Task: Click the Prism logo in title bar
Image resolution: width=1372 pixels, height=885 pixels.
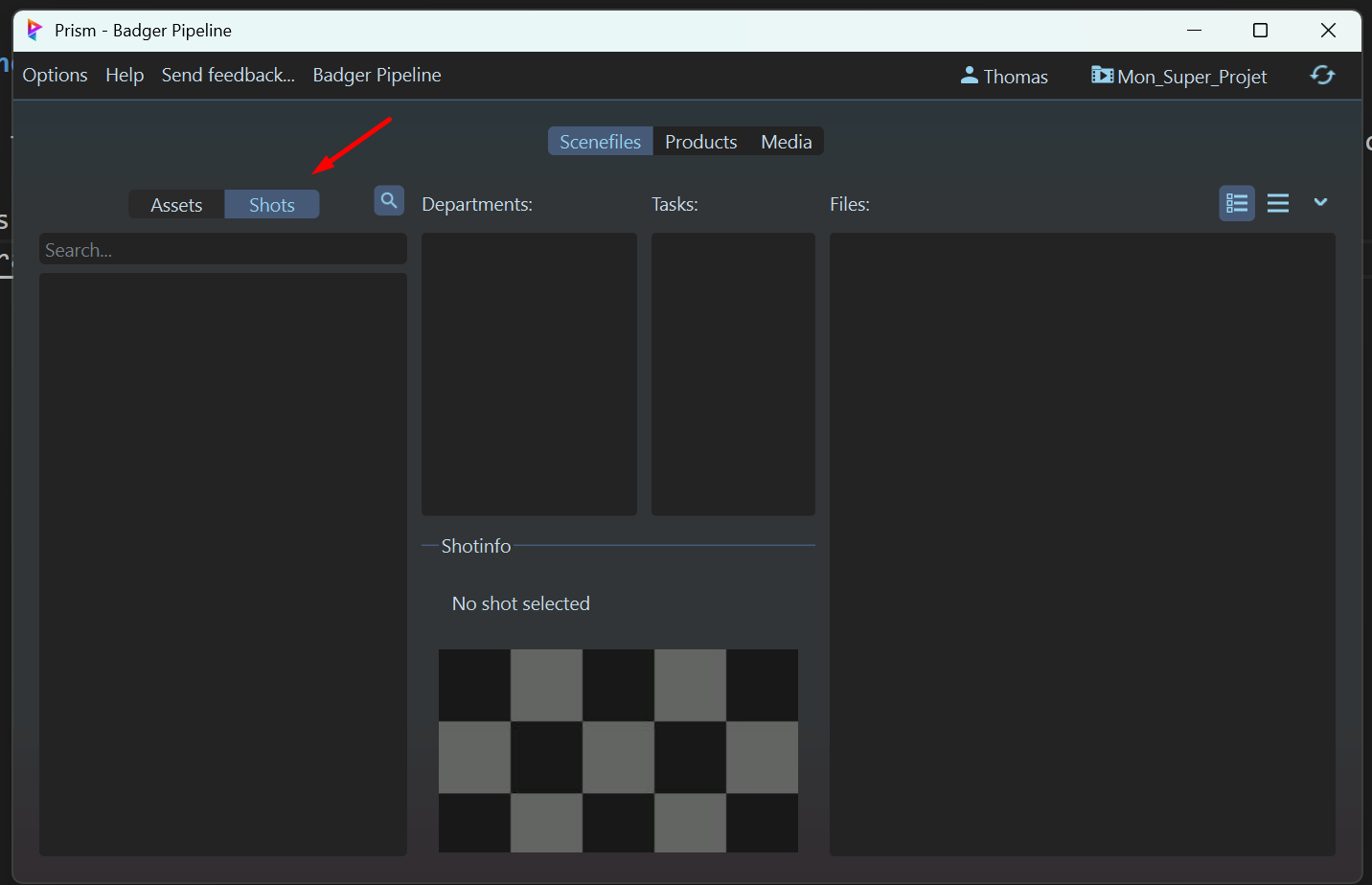Action: pos(34,31)
